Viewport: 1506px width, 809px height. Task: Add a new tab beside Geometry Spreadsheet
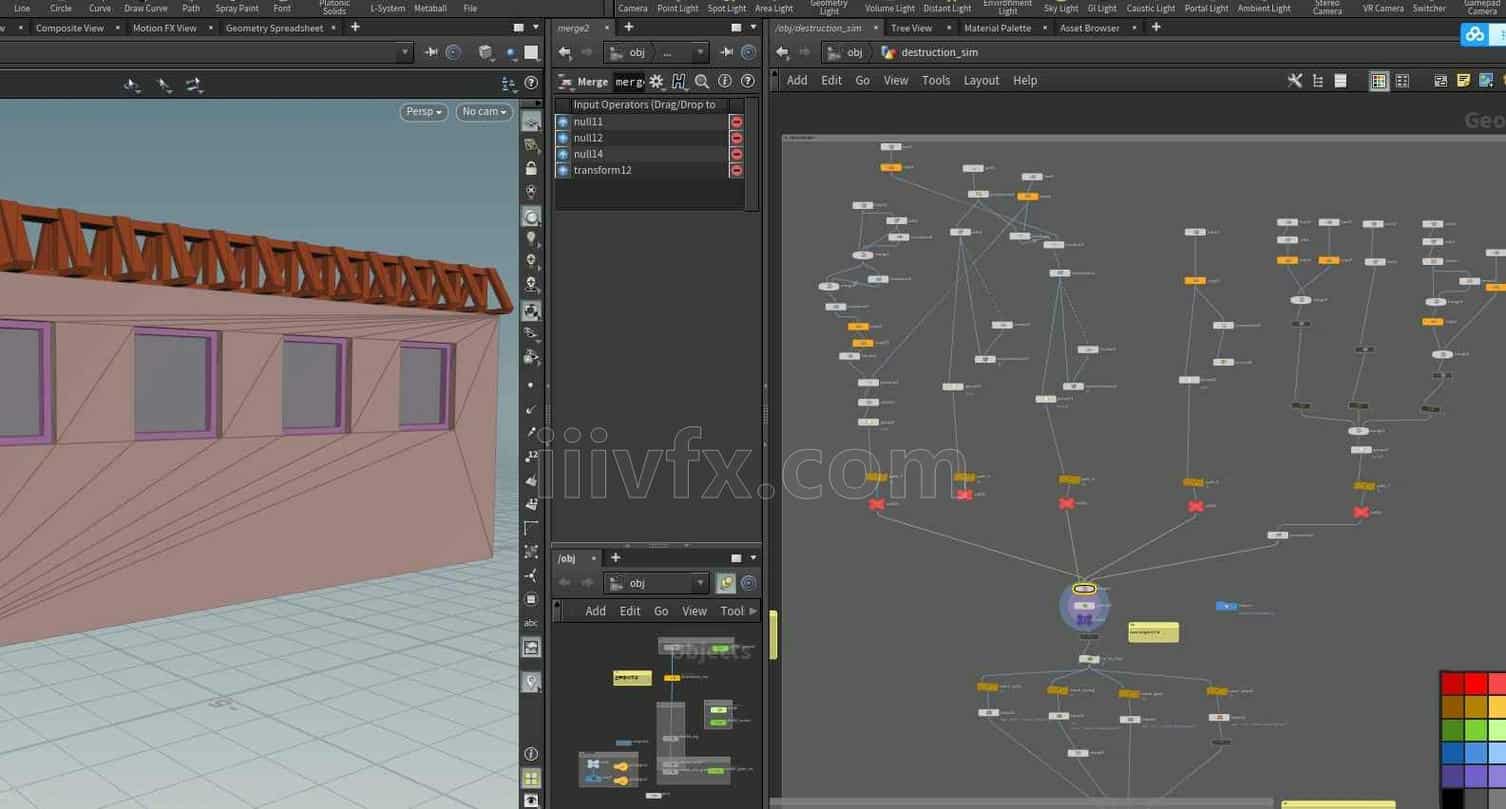pos(355,27)
